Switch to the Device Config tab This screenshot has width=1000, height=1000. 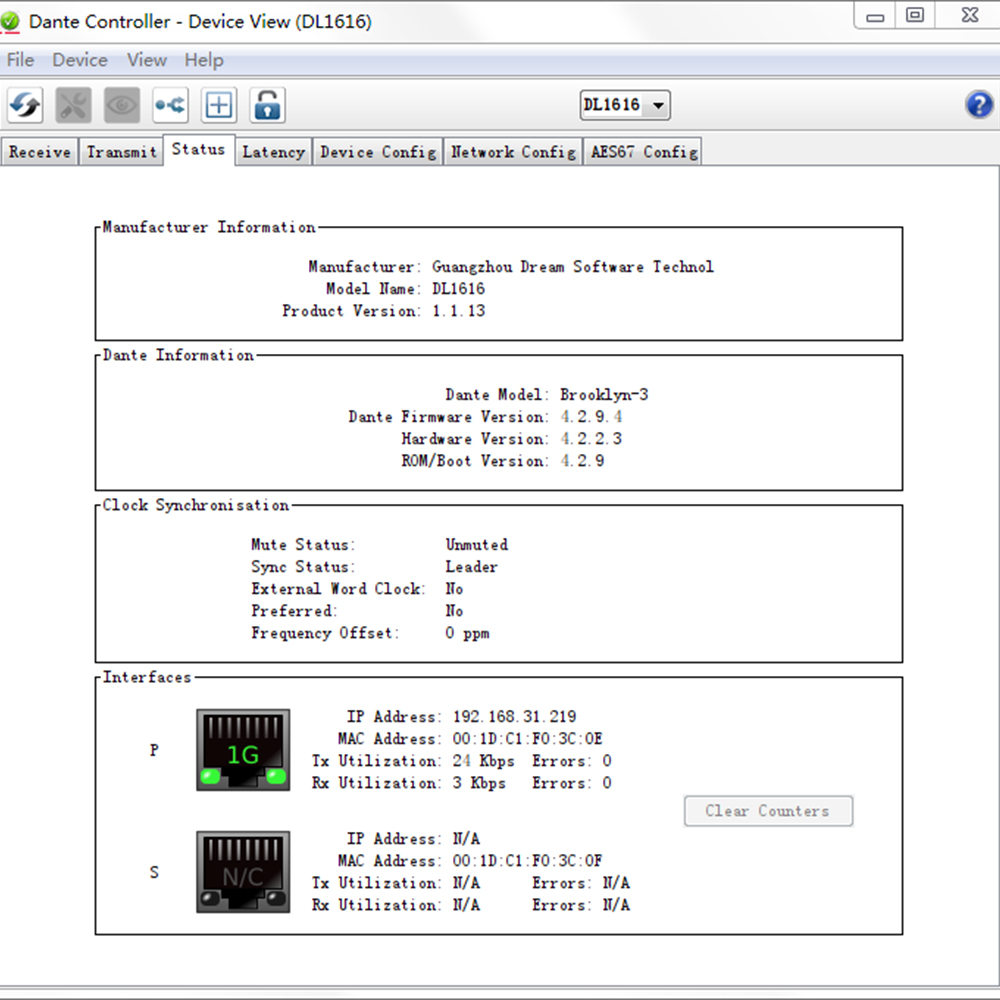click(x=378, y=152)
